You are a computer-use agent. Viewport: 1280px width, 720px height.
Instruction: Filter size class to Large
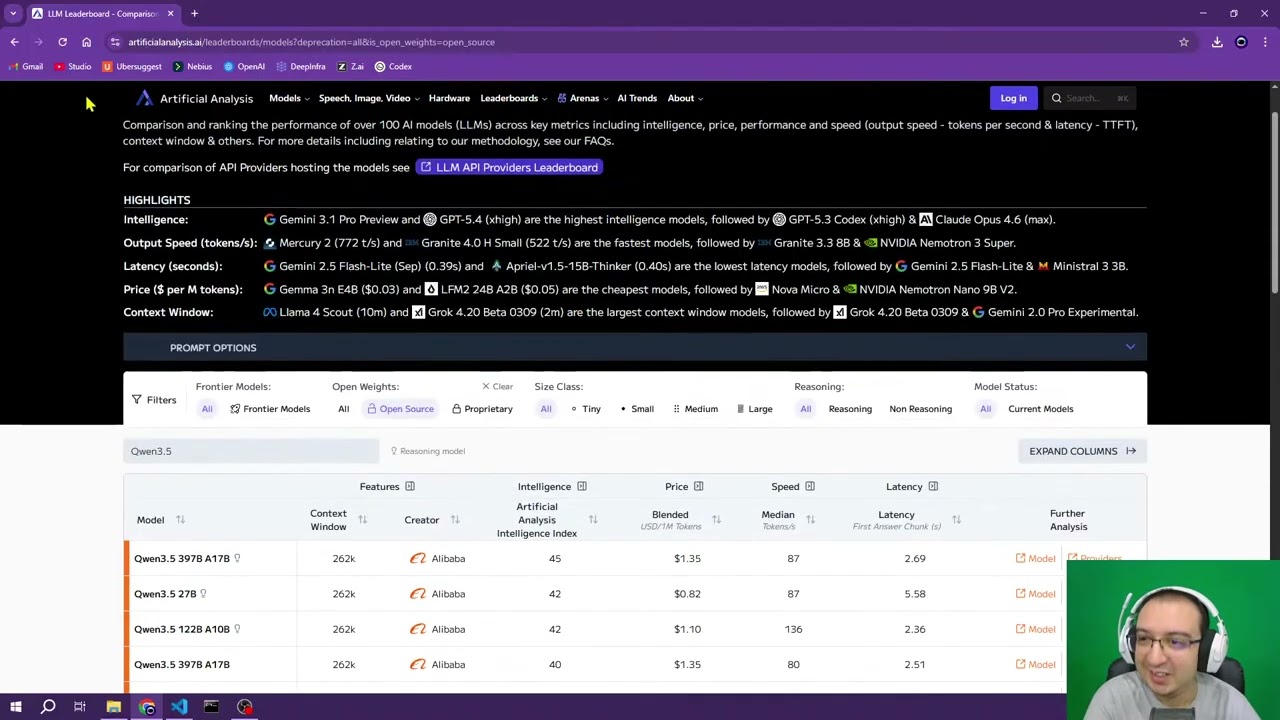[x=754, y=409]
